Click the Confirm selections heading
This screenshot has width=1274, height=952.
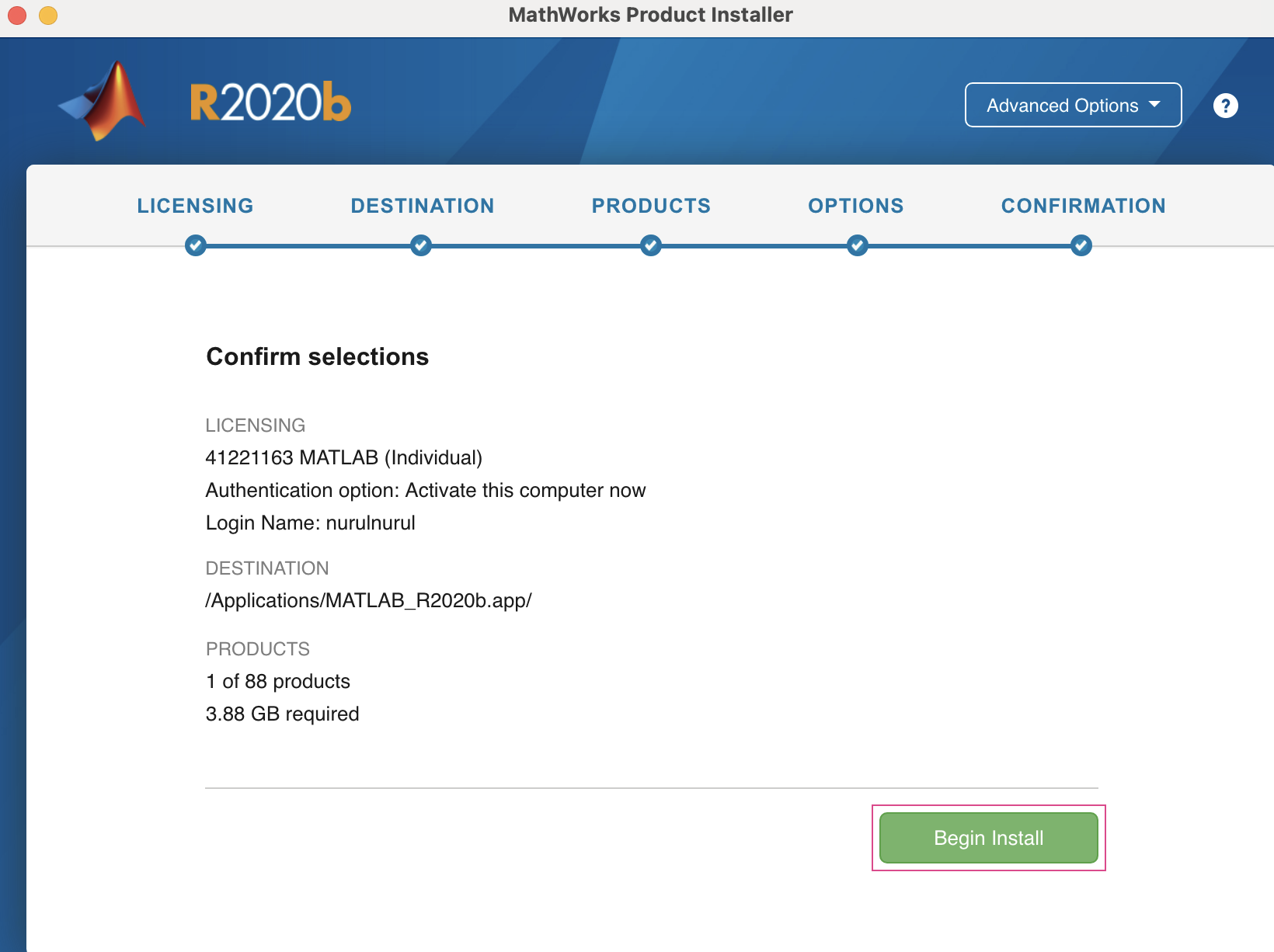pyautogui.click(x=317, y=356)
